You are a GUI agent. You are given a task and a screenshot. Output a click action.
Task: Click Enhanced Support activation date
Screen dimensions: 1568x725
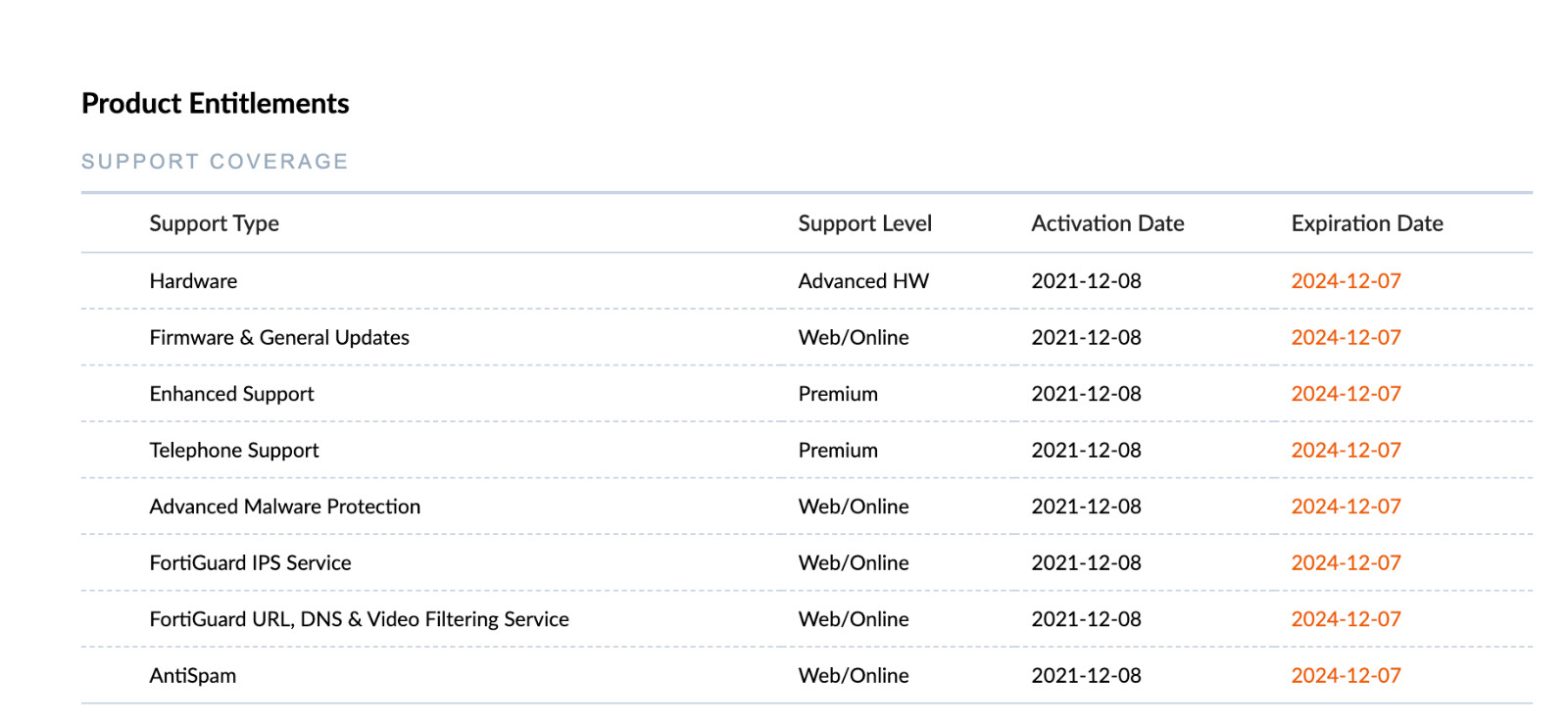tap(1087, 394)
